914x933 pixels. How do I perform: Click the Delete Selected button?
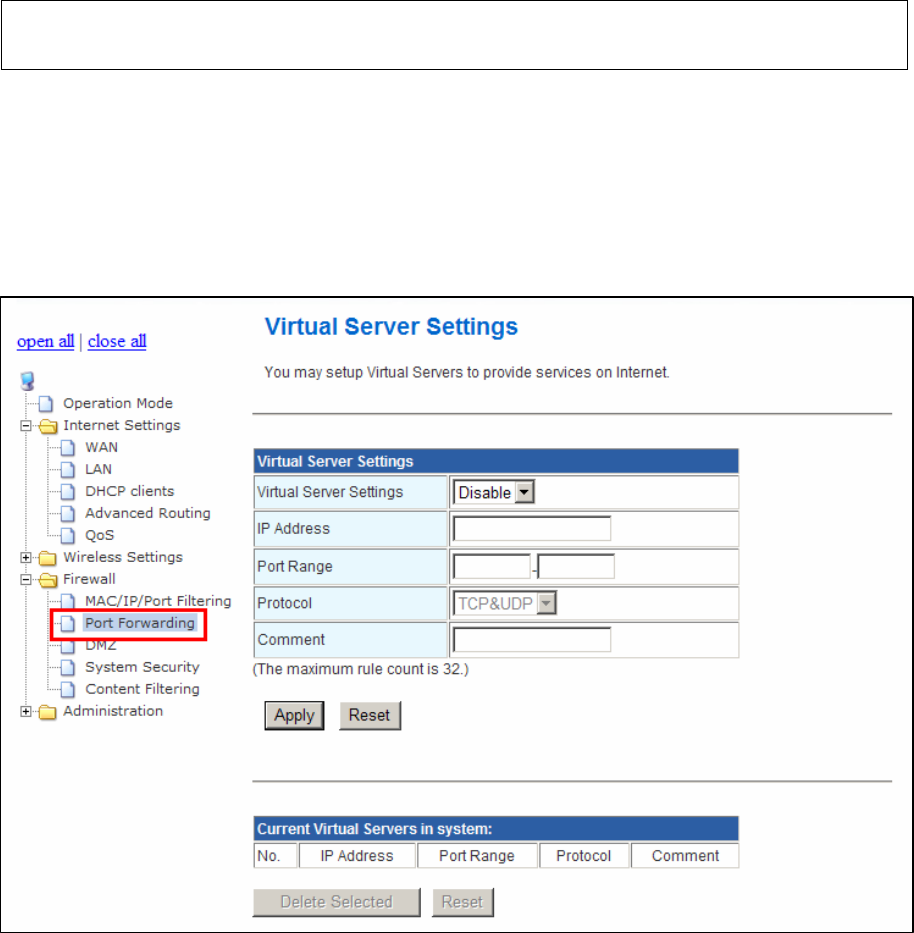[337, 902]
